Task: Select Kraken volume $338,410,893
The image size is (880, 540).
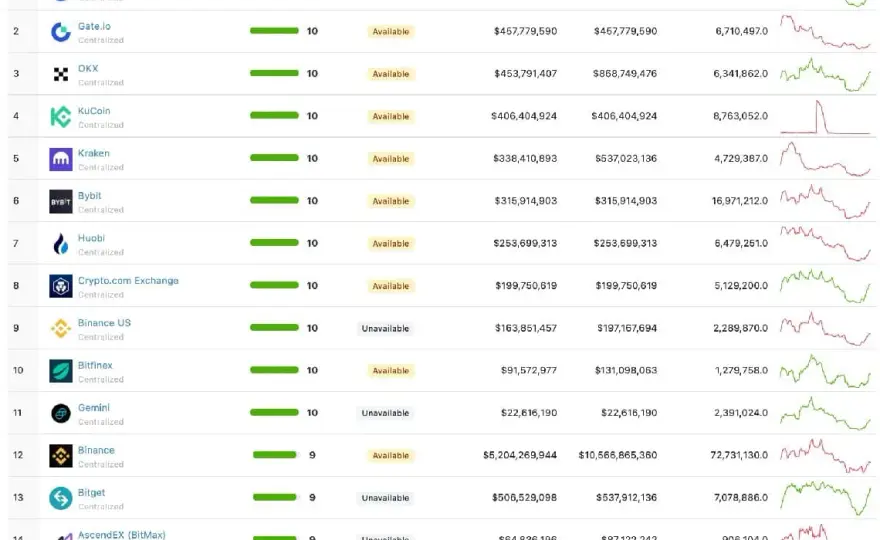Action: click(x=525, y=158)
